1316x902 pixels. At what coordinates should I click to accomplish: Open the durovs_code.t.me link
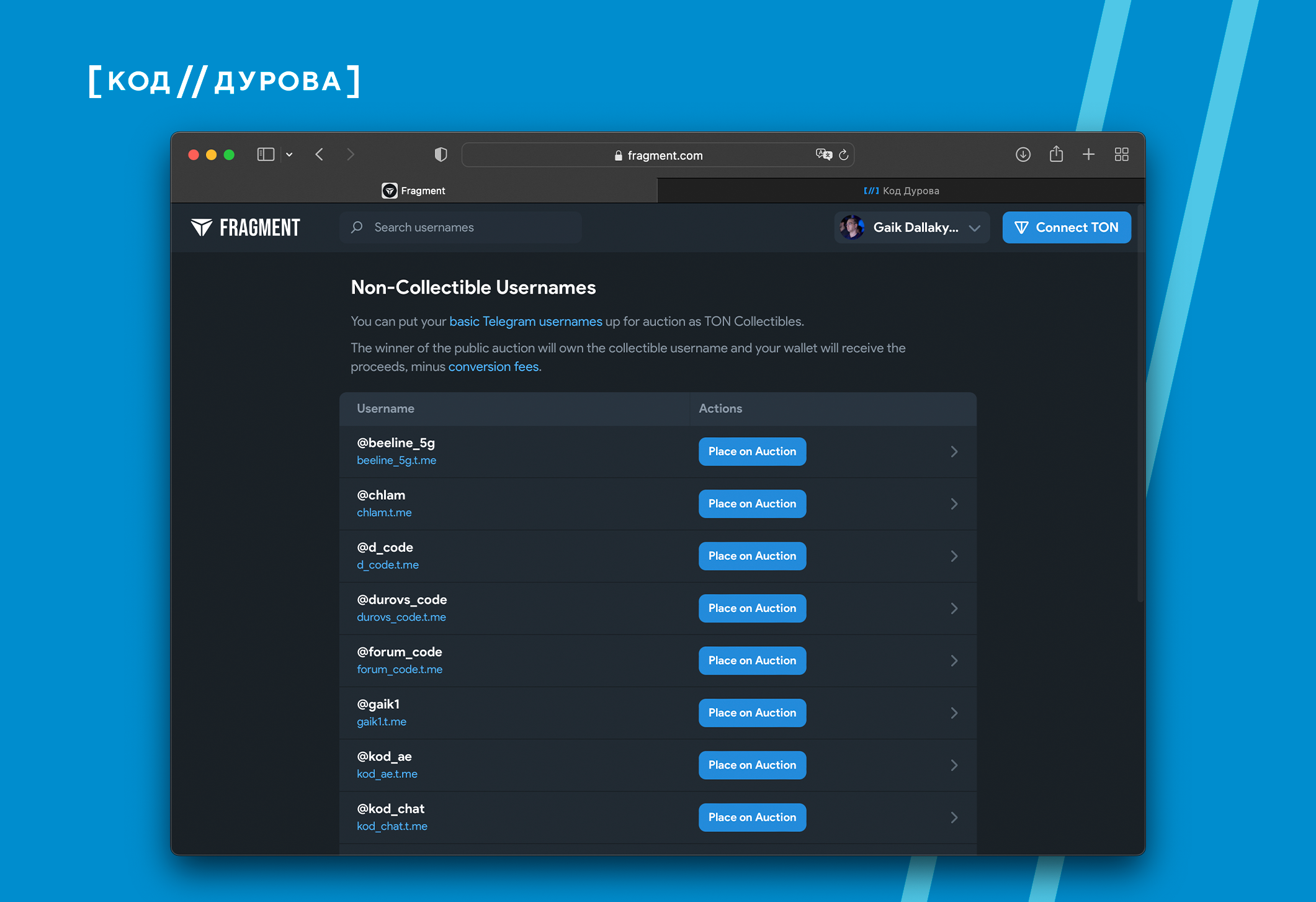coord(401,617)
